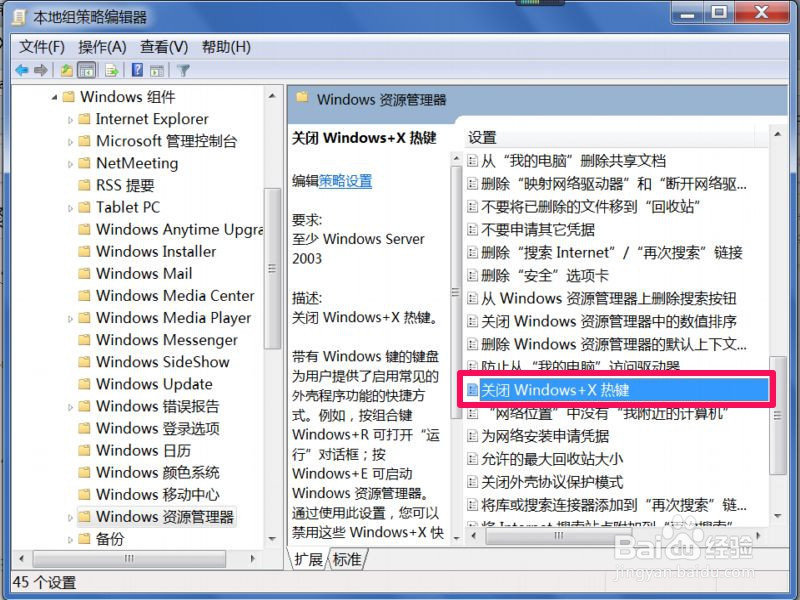The width and height of the screenshot is (800, 600).
Task: Click the 允许的最大回收站大小 policy icon
Action: 472,459
